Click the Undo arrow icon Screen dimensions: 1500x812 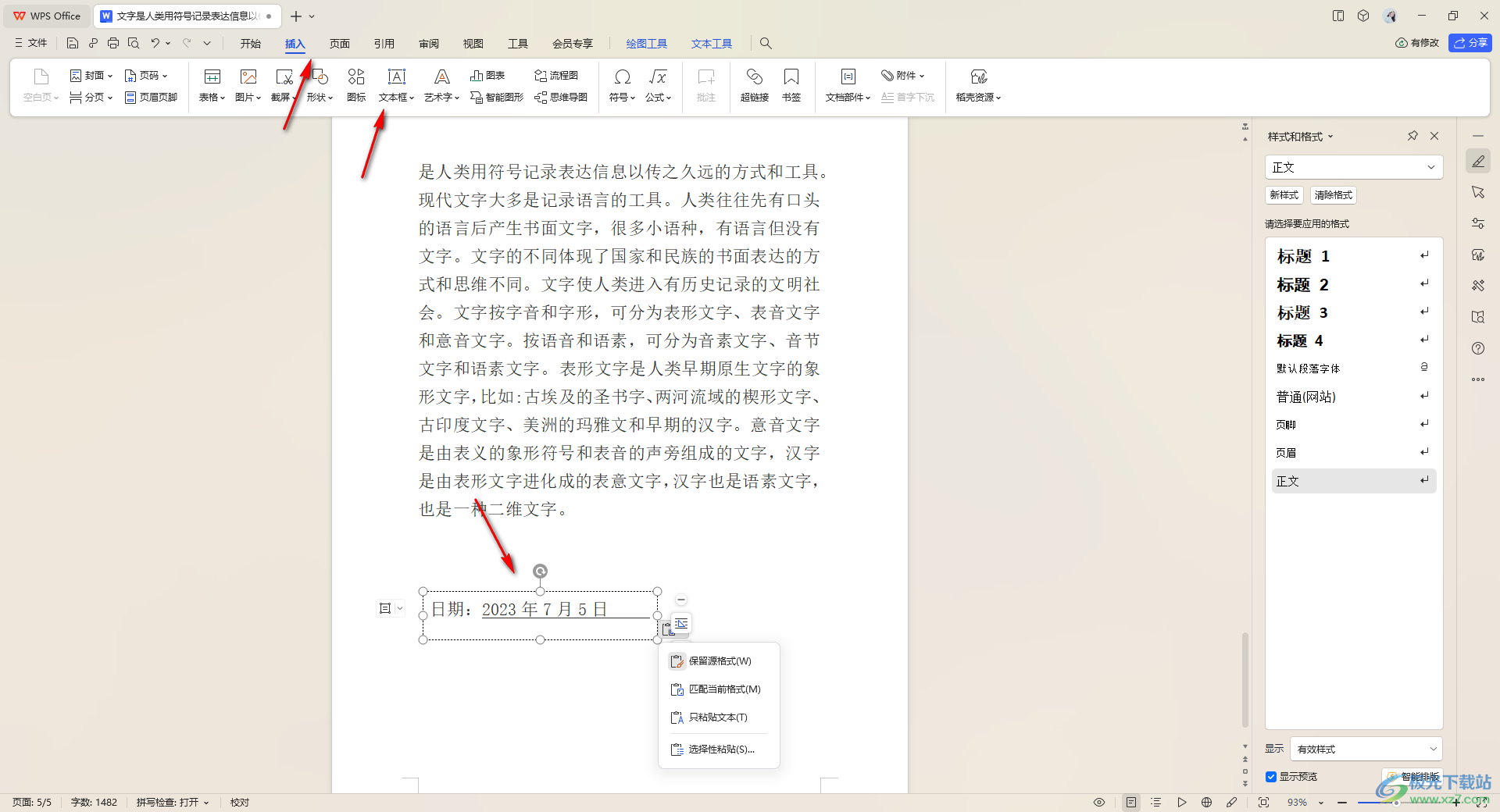(x=155, y=43)
